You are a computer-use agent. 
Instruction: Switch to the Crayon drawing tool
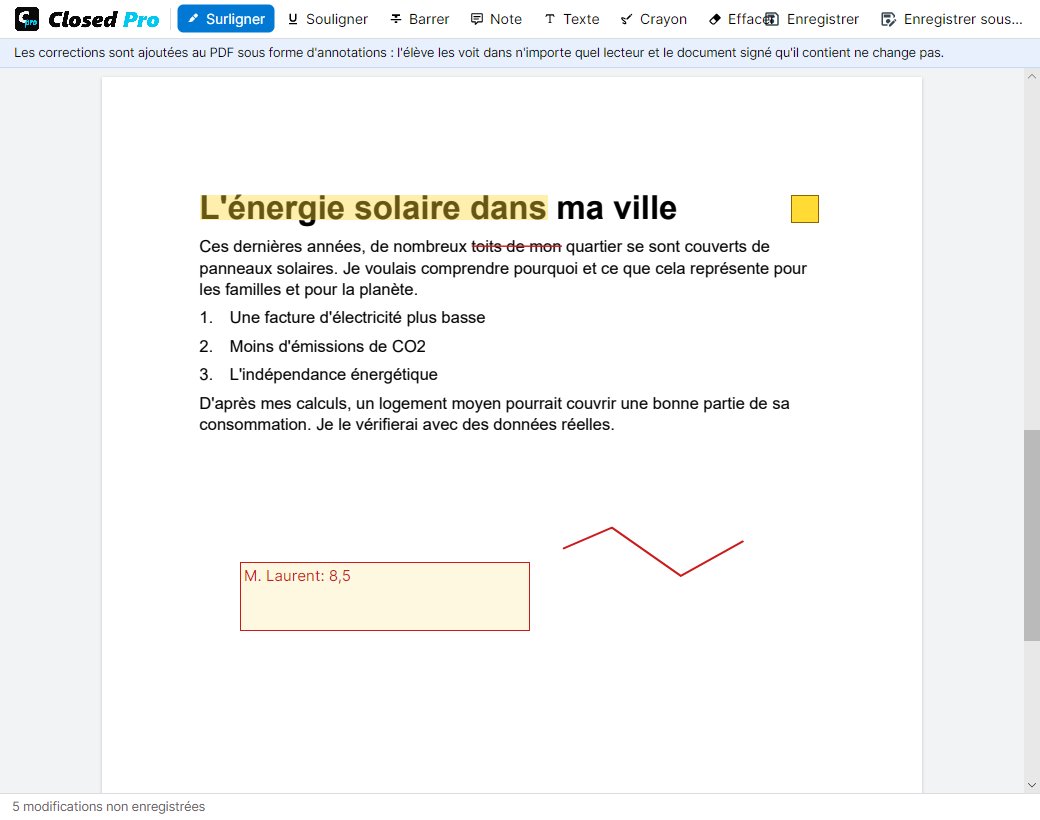(654, 19)
